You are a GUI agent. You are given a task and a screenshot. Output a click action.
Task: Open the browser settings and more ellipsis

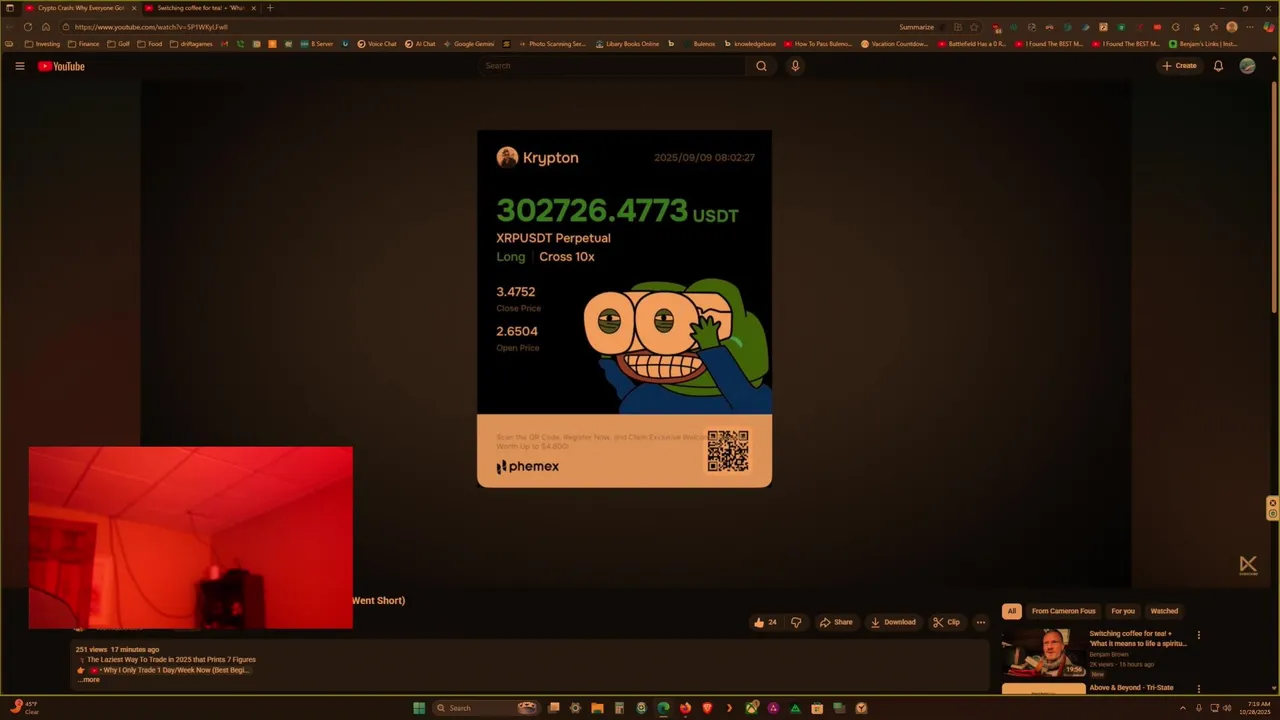click(1250, 27)
